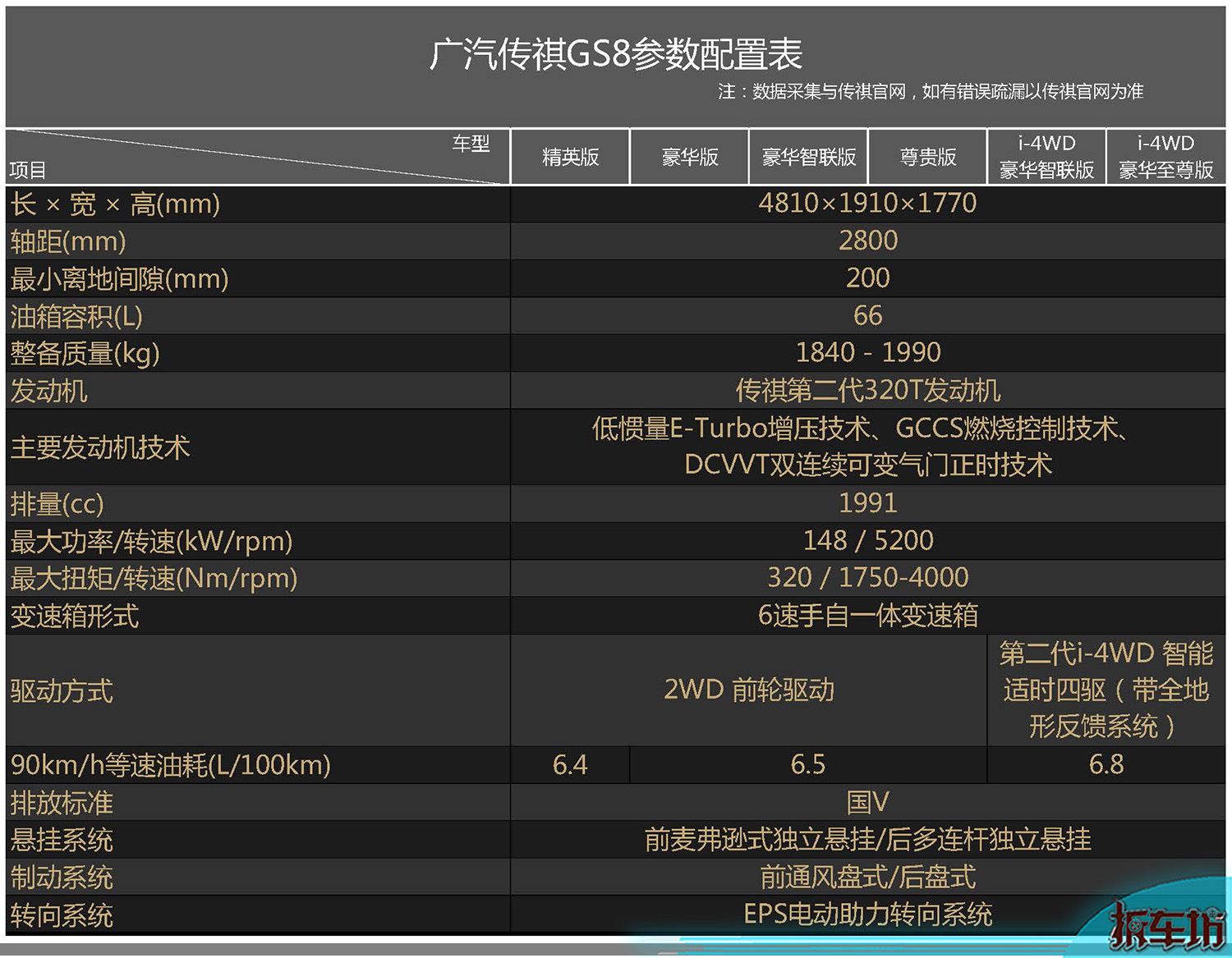Click the 车型 label in header

click(x=471, y=144)
